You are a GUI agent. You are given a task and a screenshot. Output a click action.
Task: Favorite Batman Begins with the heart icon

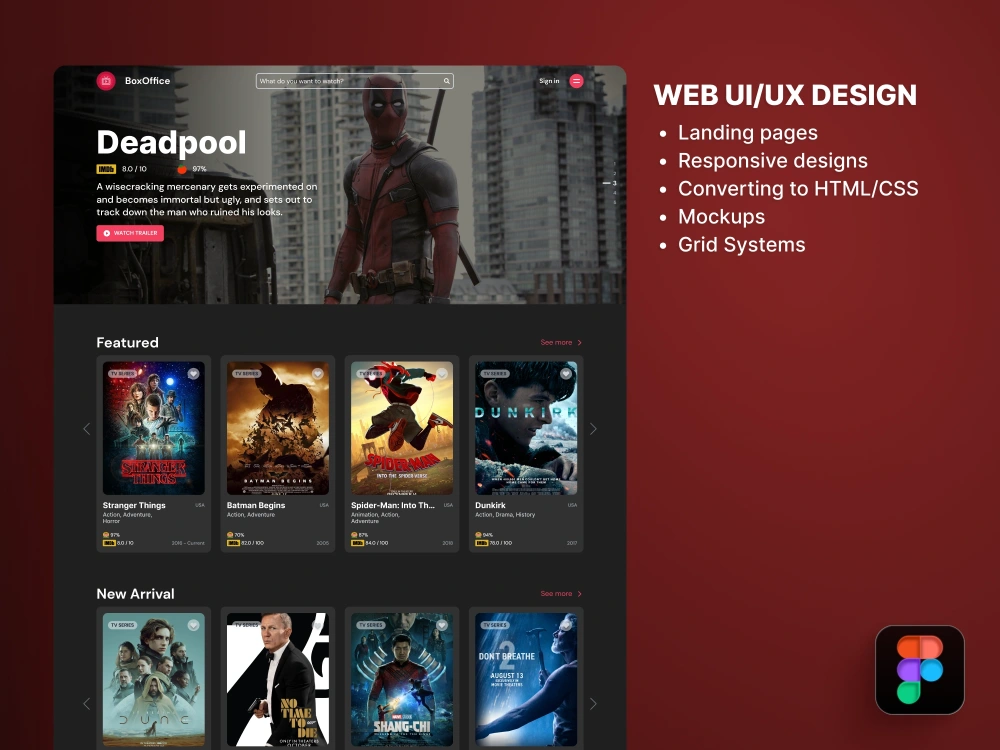click(318, 374)
